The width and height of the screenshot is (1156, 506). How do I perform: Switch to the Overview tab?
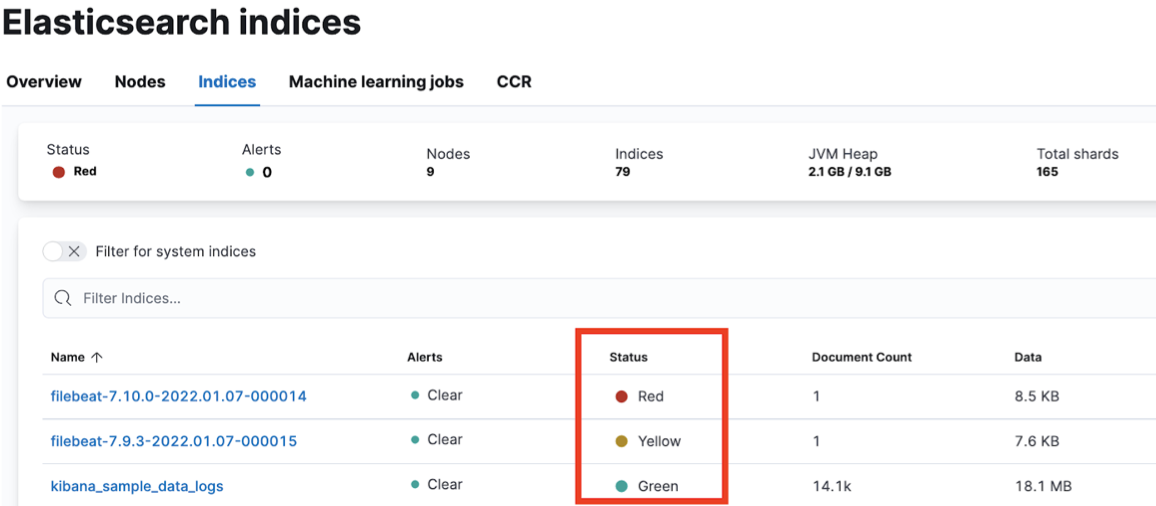click(44, 82)
